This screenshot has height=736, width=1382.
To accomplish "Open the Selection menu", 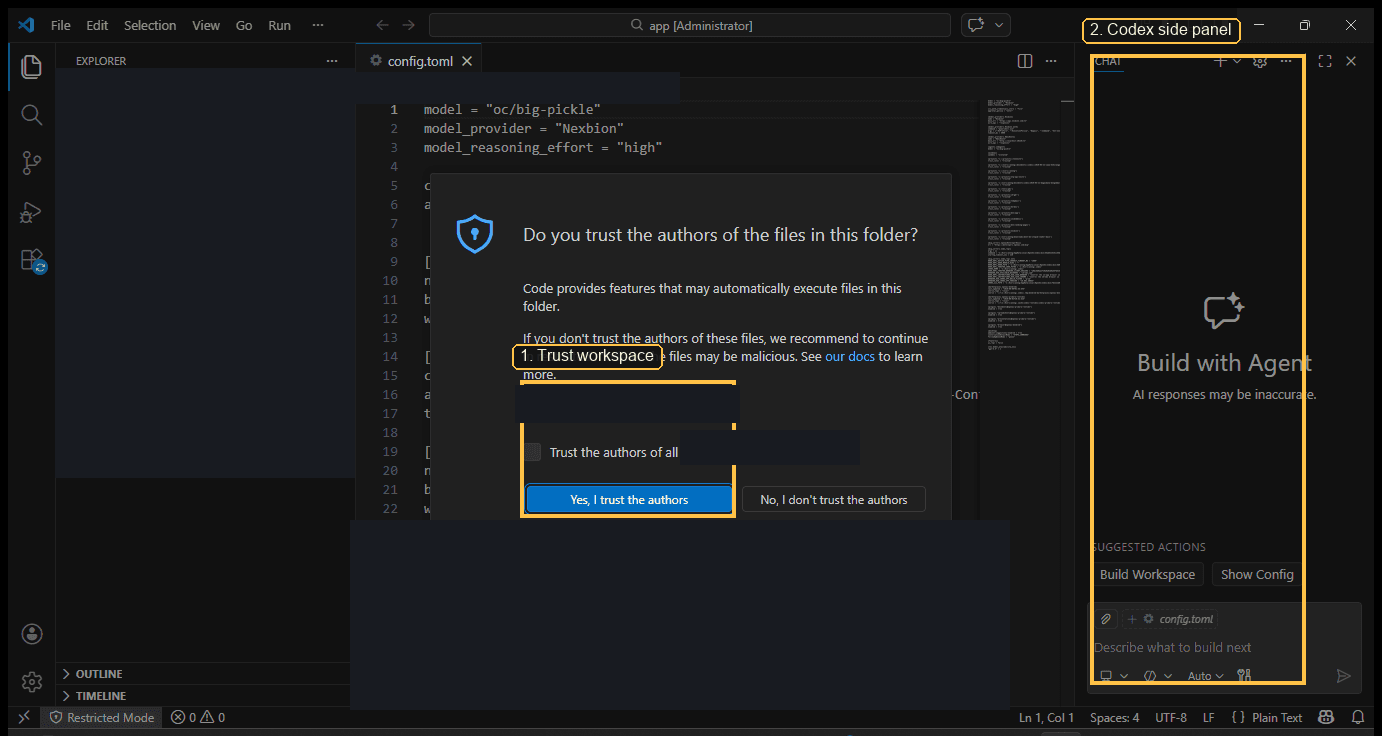I will tap(150, 25).
